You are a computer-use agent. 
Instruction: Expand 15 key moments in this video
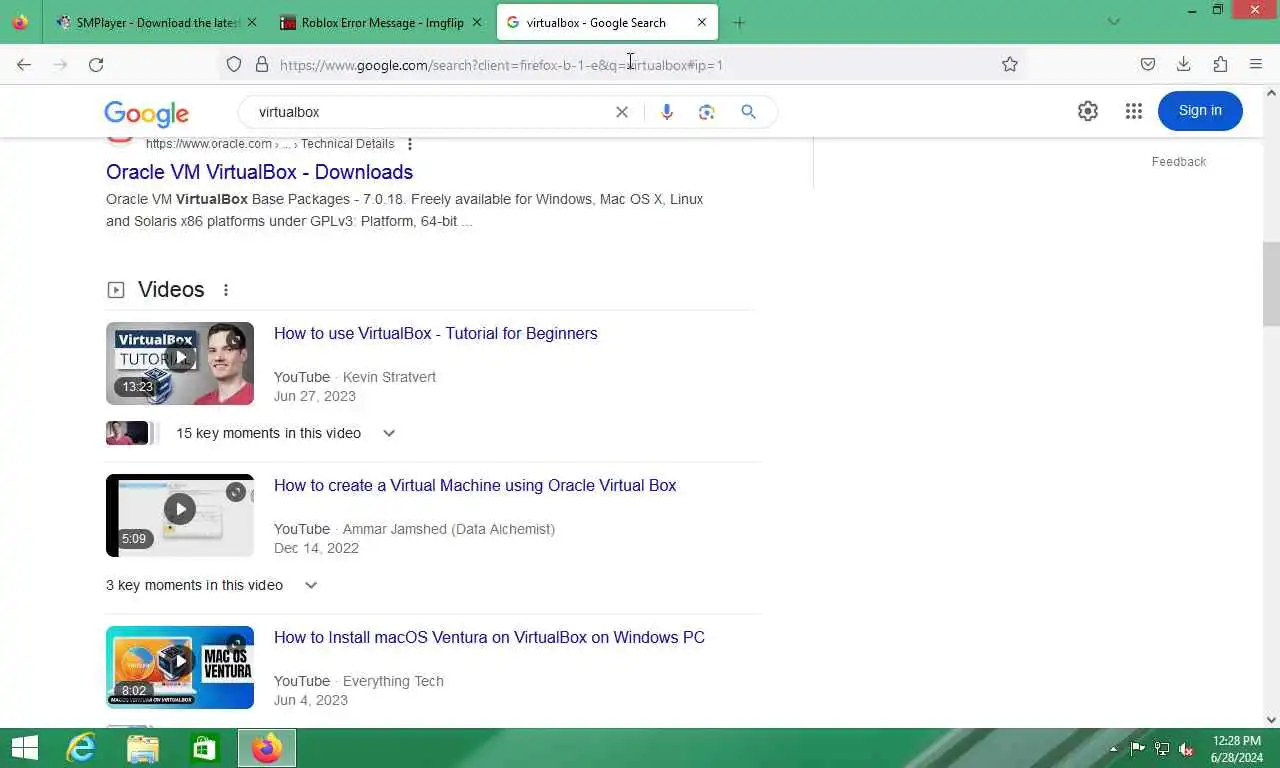[x=389, y=433]
